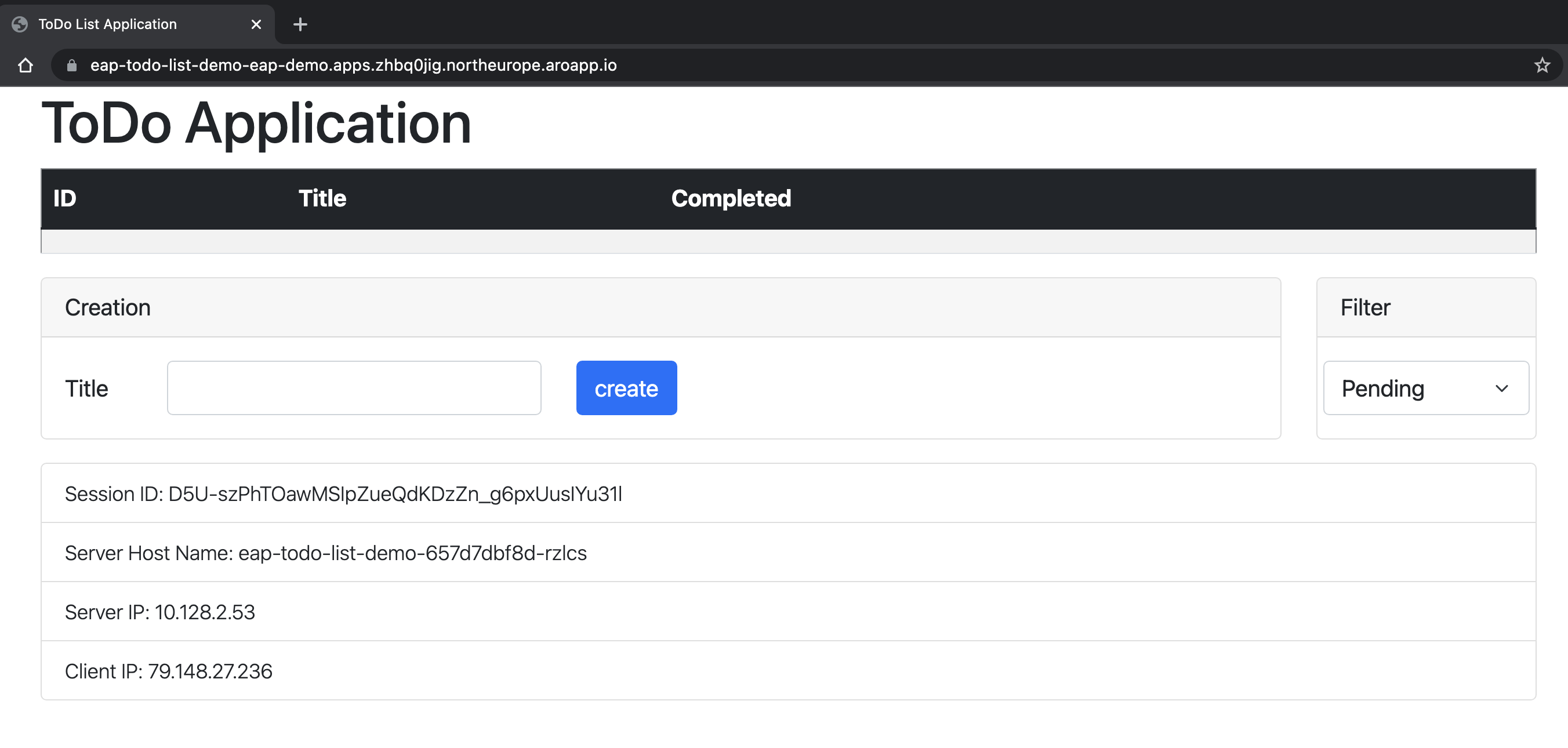Click the create button
Viewport: 1568px width, 748px height.
pyautogui.click(x=627, y=387)
